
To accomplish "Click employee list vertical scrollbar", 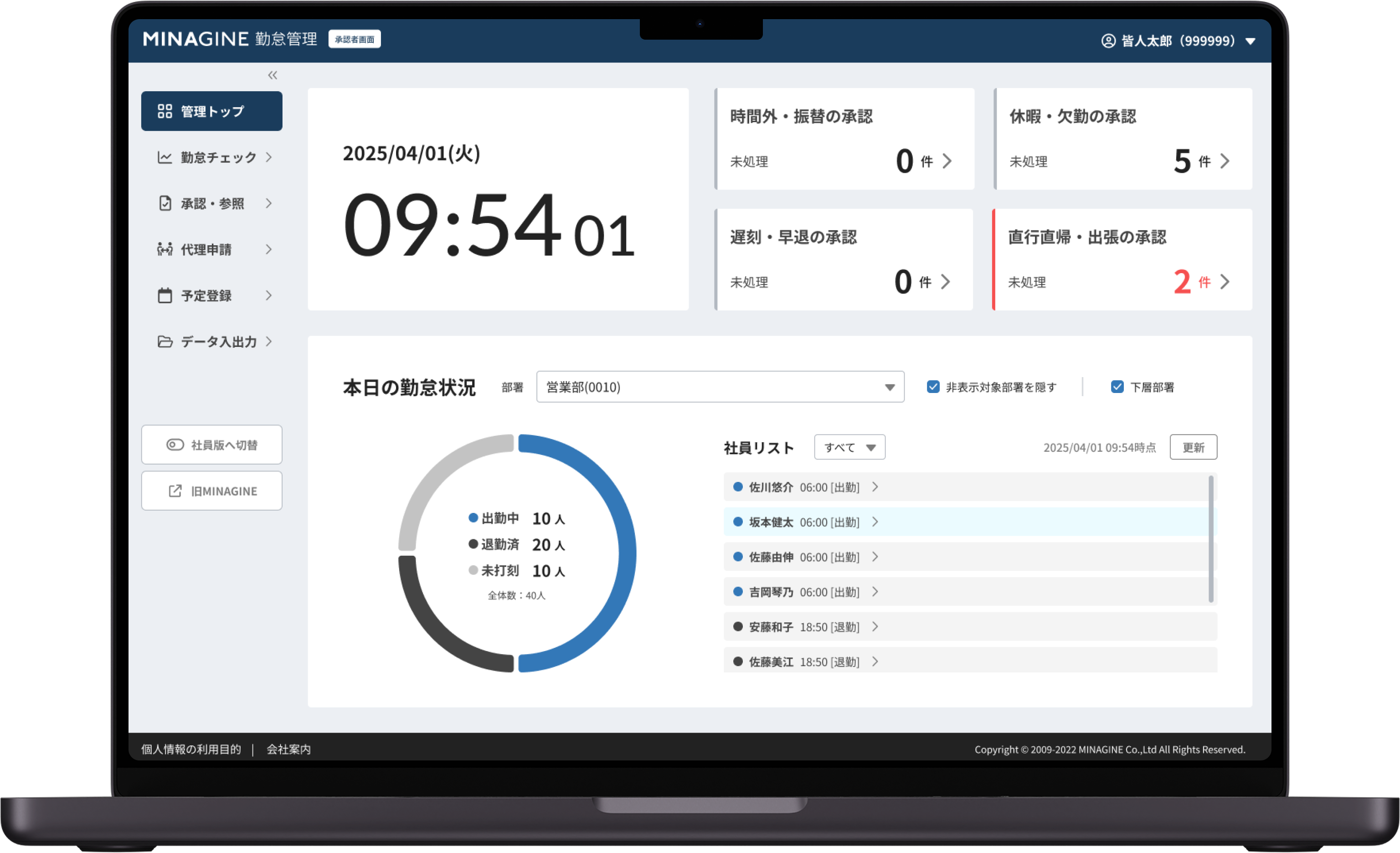I will pyautogui.click(x=1211, y=539).
